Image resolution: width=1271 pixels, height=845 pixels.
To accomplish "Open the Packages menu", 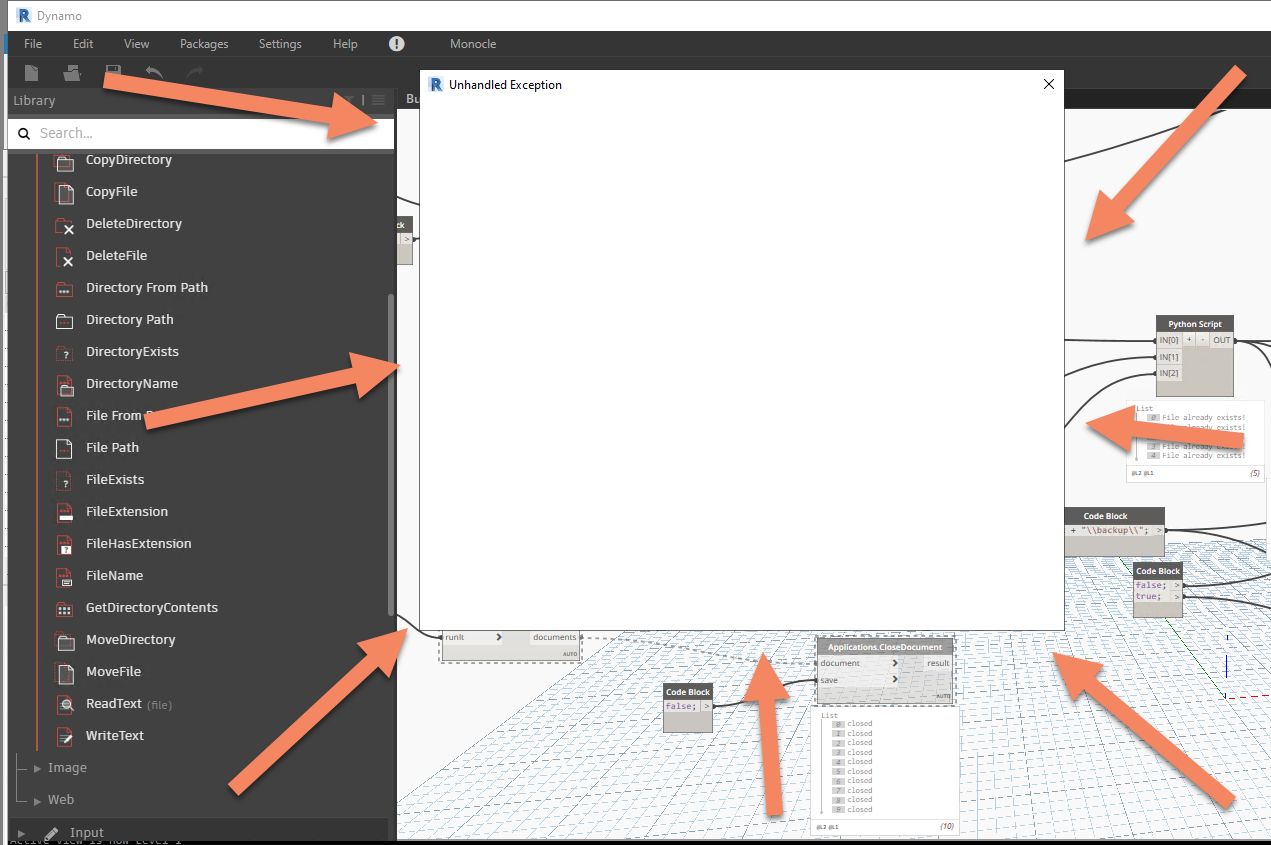I will [x=204, y=44].
